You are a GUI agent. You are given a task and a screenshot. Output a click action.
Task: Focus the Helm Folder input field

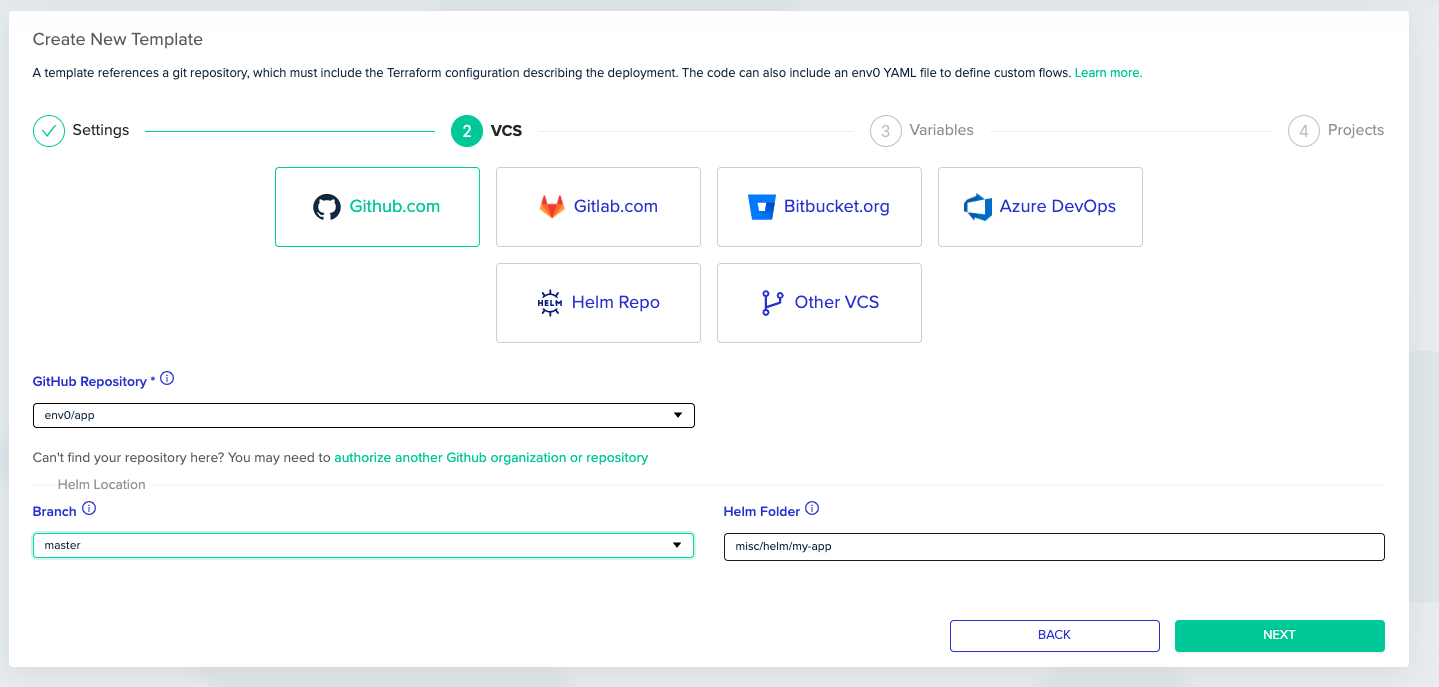click(1054, 547)
